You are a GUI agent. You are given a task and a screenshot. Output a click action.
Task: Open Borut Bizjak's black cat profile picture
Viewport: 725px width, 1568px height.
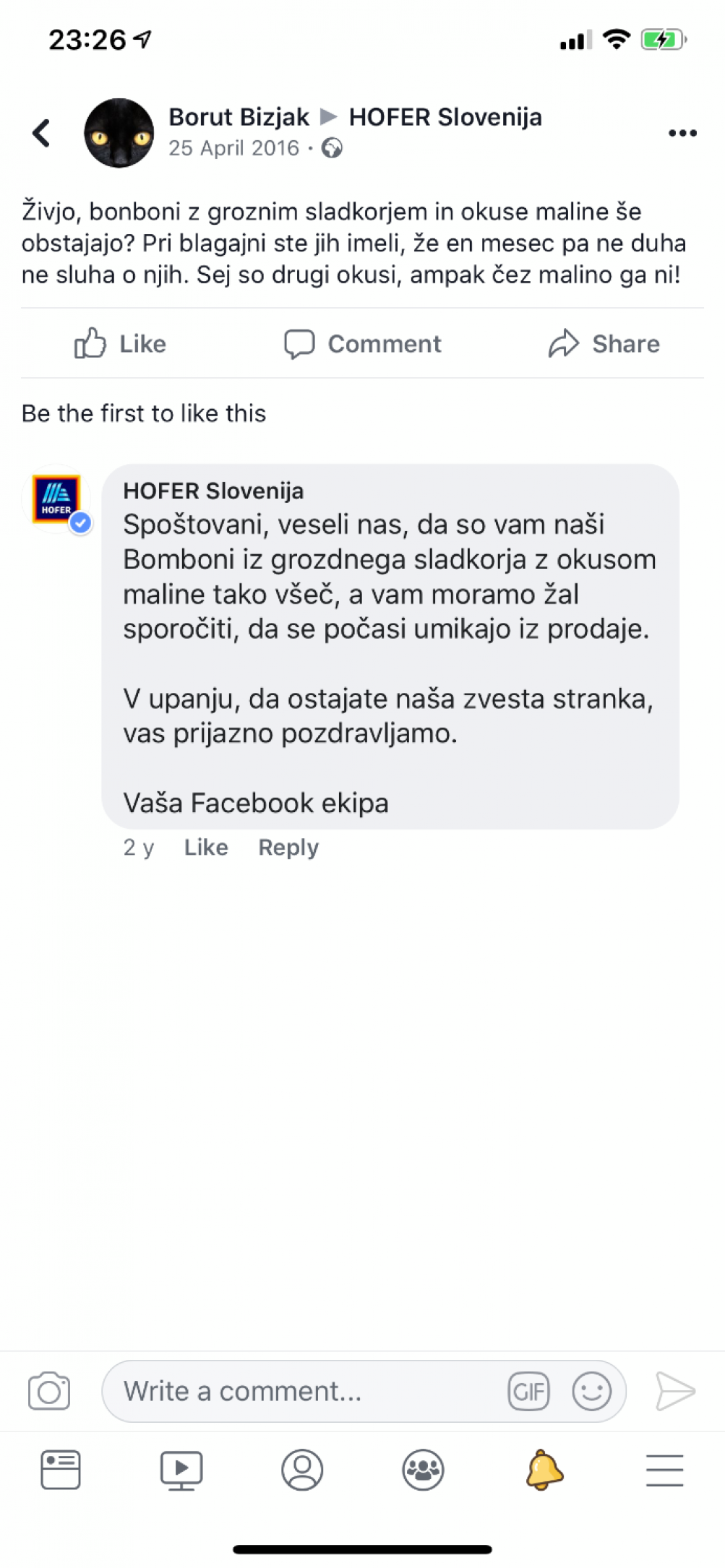click(119, 133)
